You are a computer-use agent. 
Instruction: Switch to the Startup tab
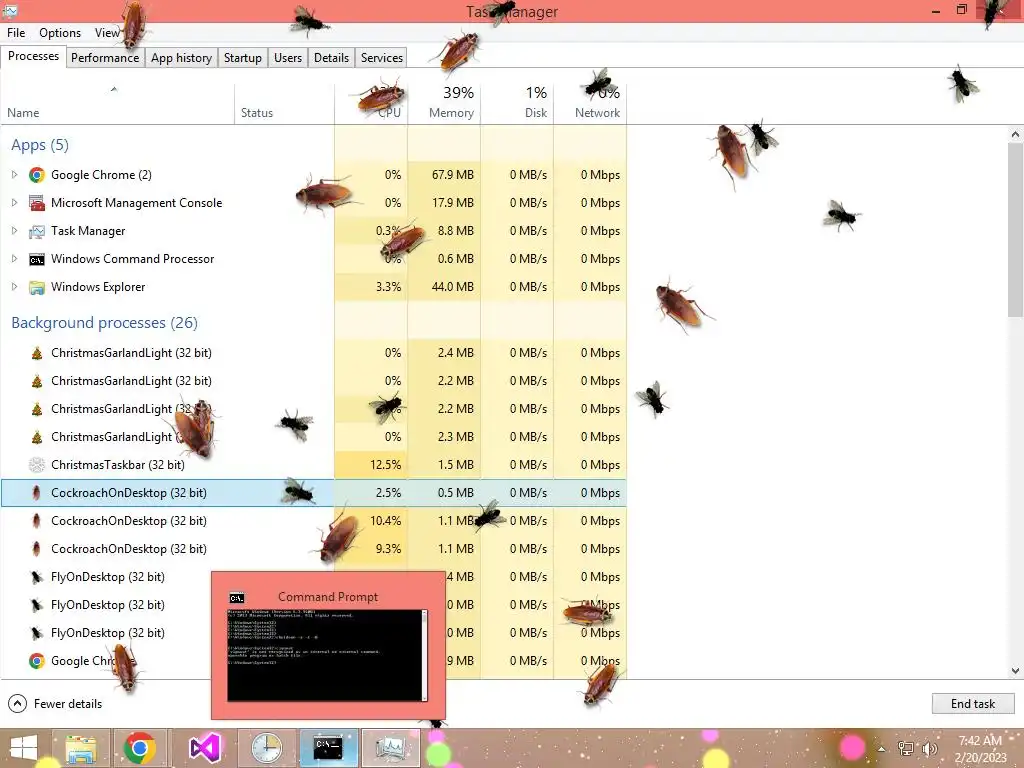click(x=243, y=57)
